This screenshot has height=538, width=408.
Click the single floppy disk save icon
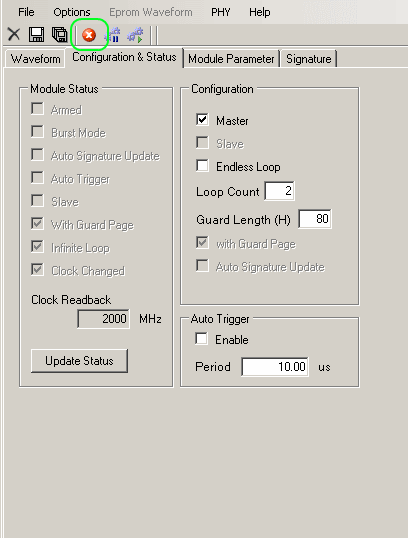click(36, 35)
